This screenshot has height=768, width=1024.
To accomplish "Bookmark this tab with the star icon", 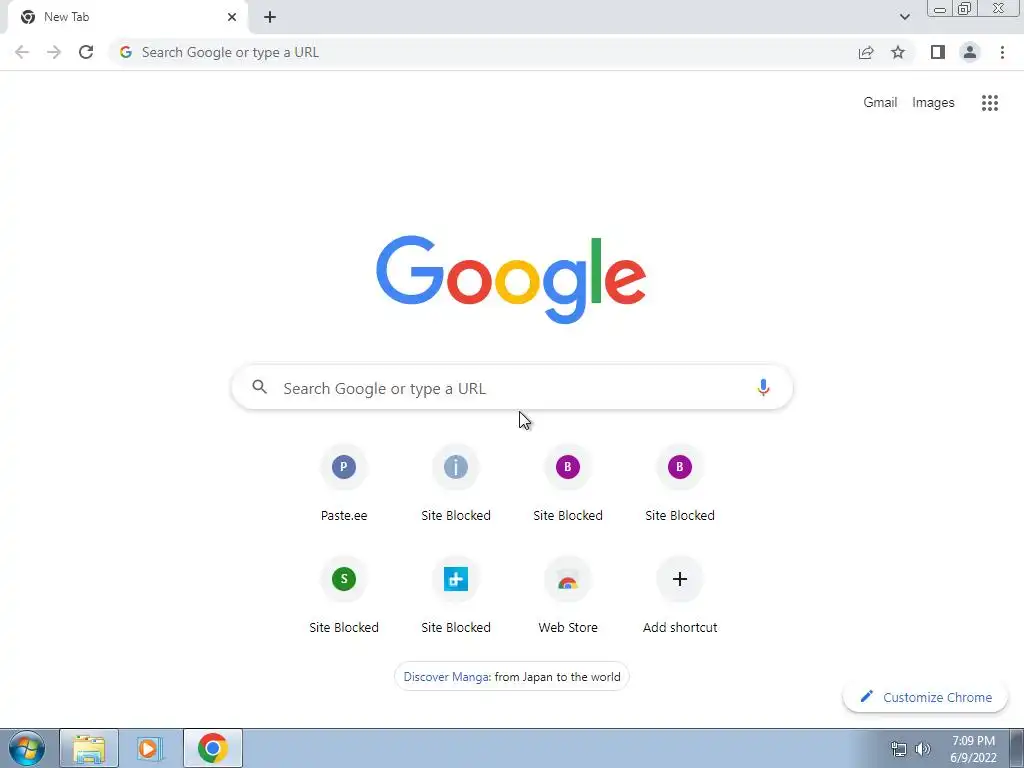I will (898, 52).
